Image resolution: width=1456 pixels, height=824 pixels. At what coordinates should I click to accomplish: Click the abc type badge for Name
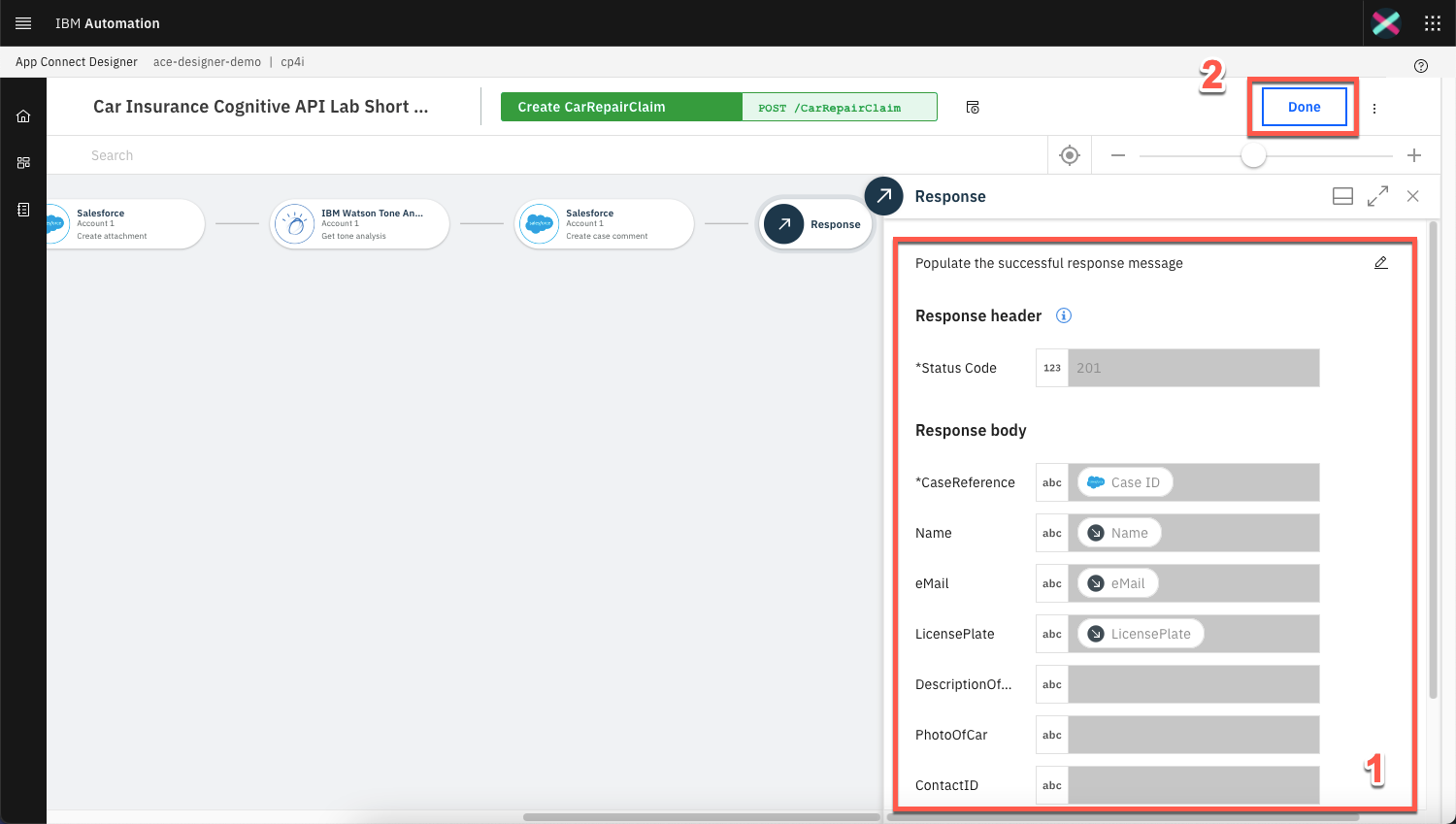pos(1052,533)
